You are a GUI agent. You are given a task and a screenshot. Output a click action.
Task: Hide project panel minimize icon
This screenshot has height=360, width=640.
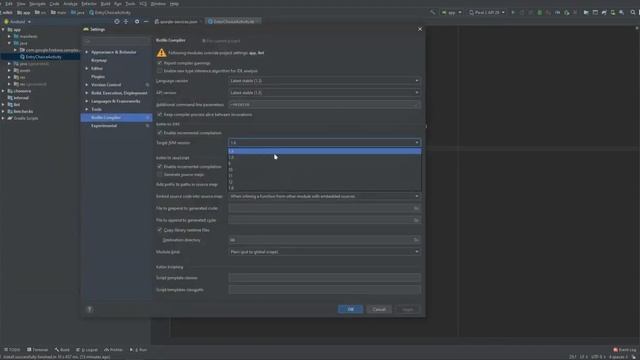click(146, 22)
